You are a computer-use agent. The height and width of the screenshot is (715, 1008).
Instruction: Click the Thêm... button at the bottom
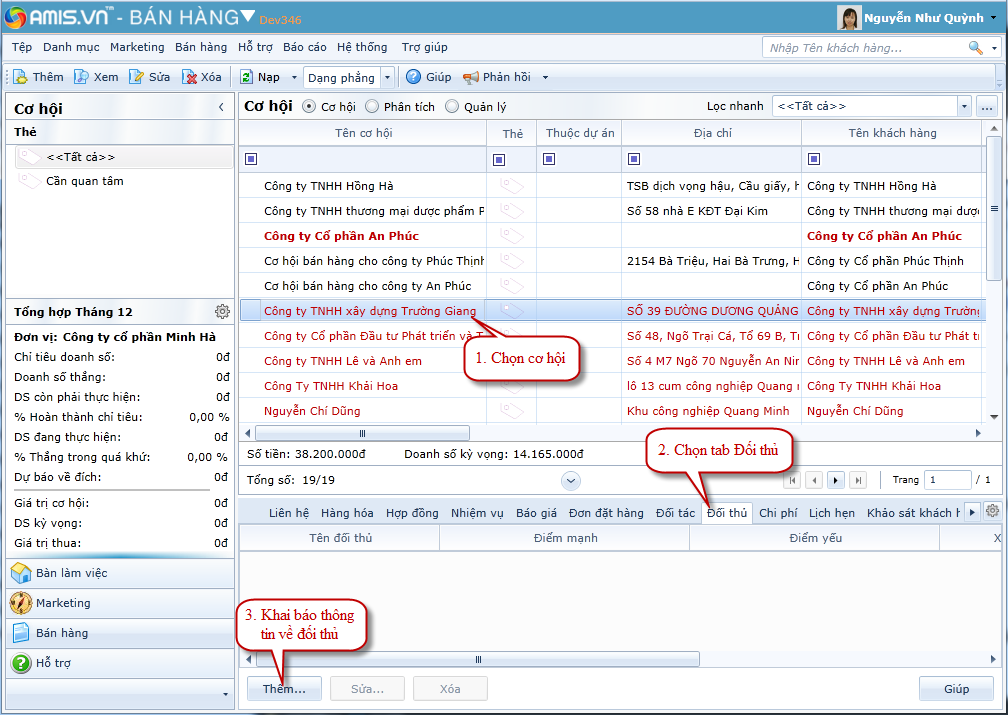point(284,689)
